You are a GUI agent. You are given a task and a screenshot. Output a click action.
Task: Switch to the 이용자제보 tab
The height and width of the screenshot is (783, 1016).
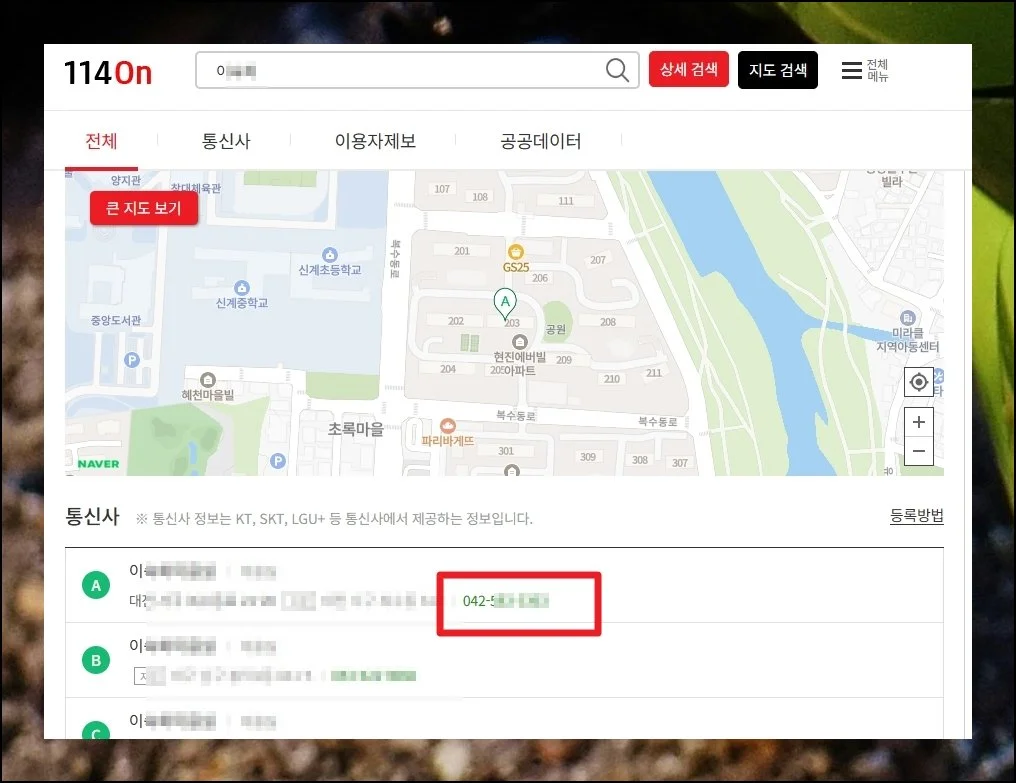[375, 140]
